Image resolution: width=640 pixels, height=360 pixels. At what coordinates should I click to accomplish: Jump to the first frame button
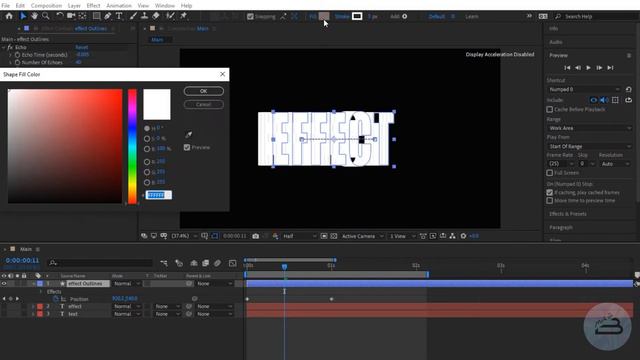point(567,67)
